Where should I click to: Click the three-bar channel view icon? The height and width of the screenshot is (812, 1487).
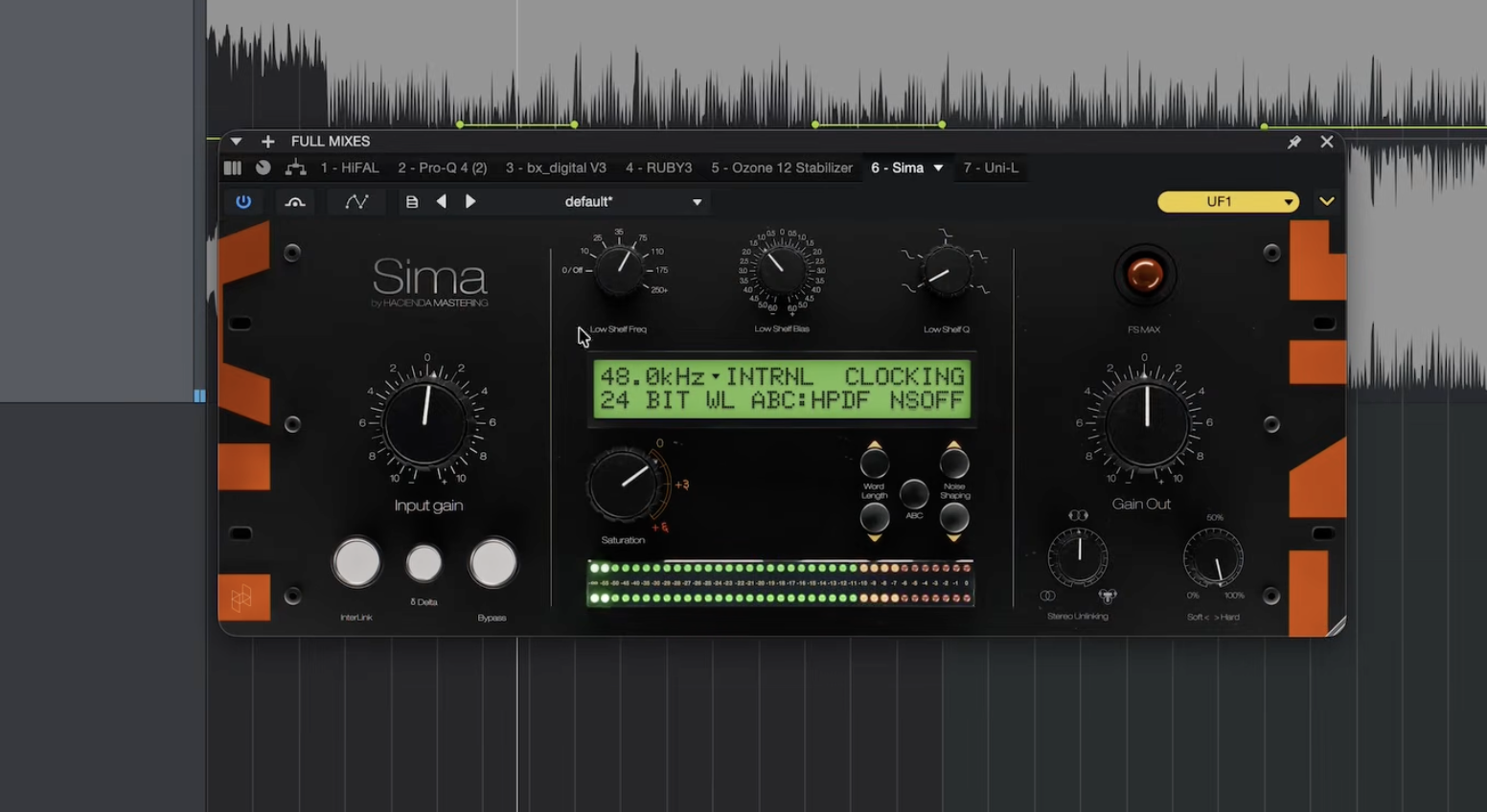click(x=233, y=169)
